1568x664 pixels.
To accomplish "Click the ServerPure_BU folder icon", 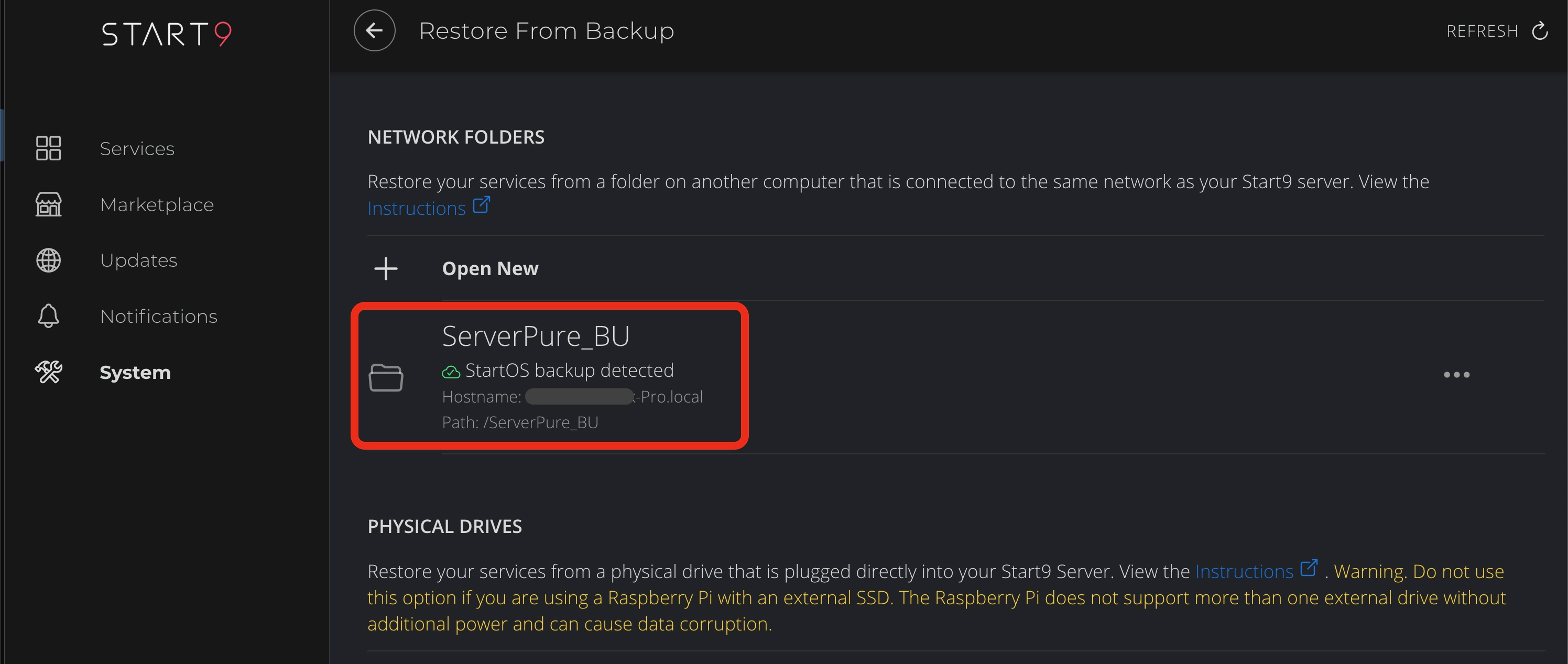I will (x=386, y=377).
